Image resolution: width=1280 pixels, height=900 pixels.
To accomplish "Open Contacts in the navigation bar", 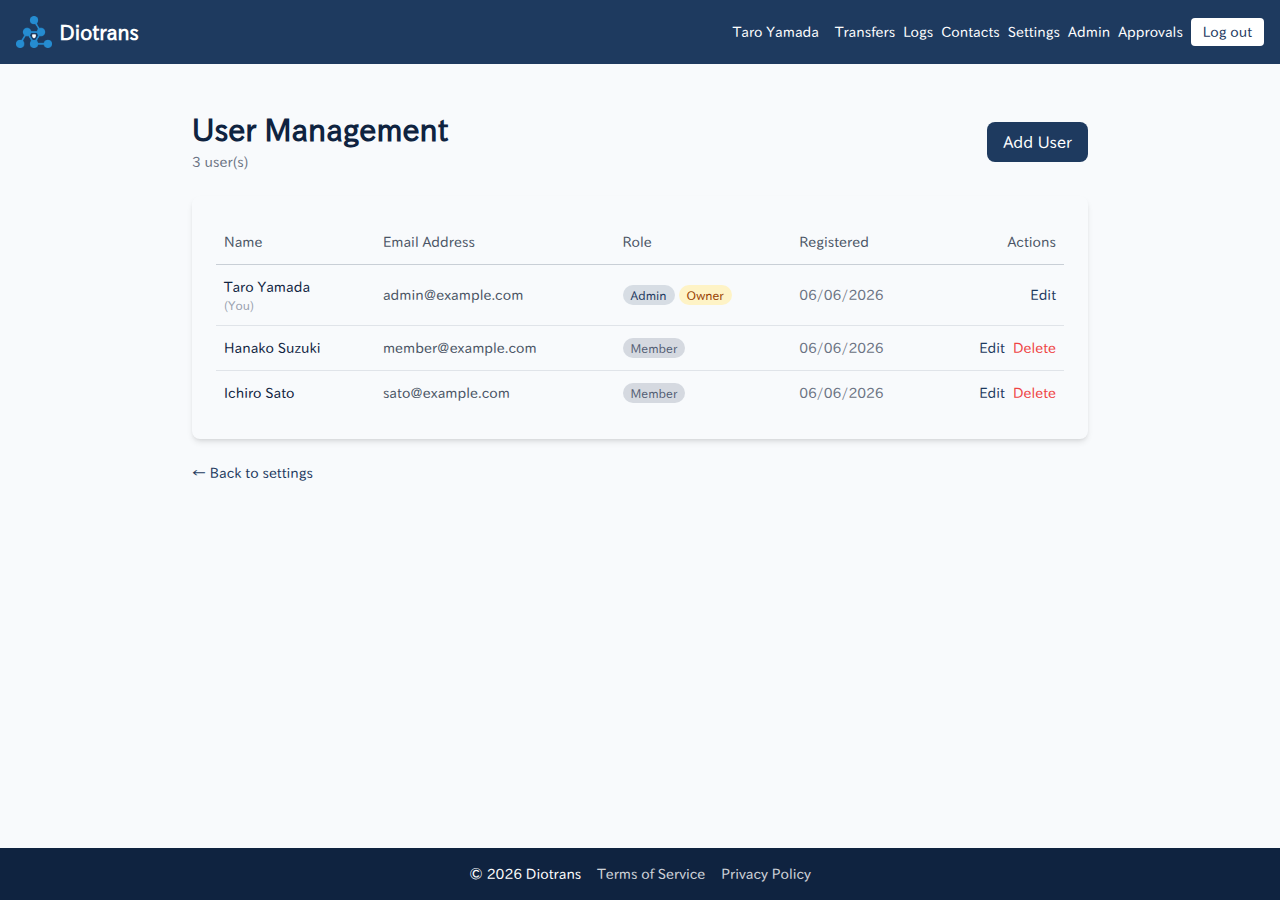I will click(x=970, y=32).
